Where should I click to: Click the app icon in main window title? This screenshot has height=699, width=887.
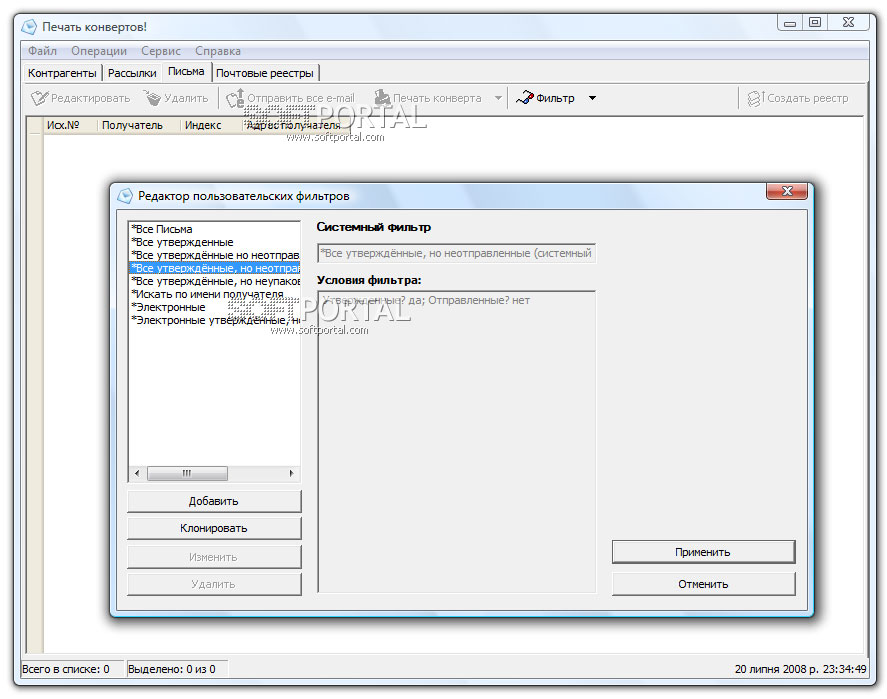[x=29, y=27]
